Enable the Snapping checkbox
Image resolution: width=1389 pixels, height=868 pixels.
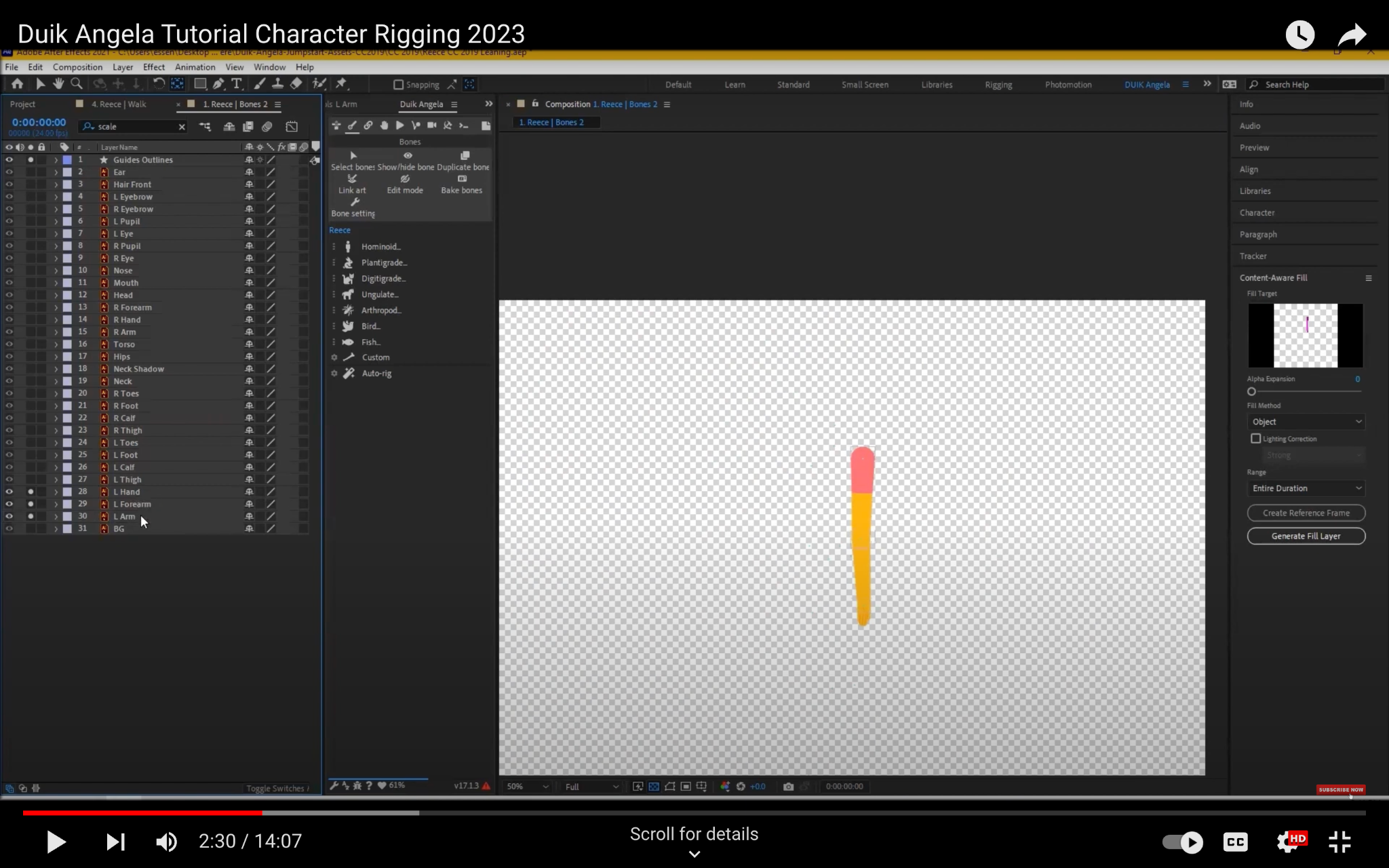[399, 85]
